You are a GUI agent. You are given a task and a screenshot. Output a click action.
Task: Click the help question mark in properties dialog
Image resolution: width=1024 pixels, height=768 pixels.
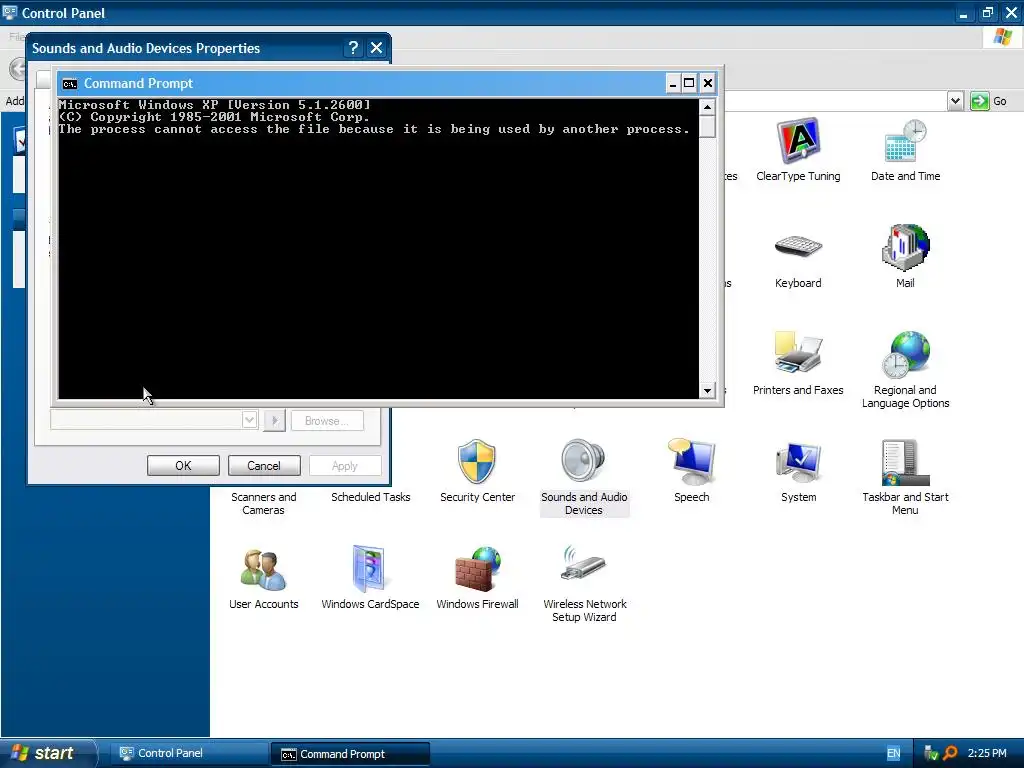point(353,48)
